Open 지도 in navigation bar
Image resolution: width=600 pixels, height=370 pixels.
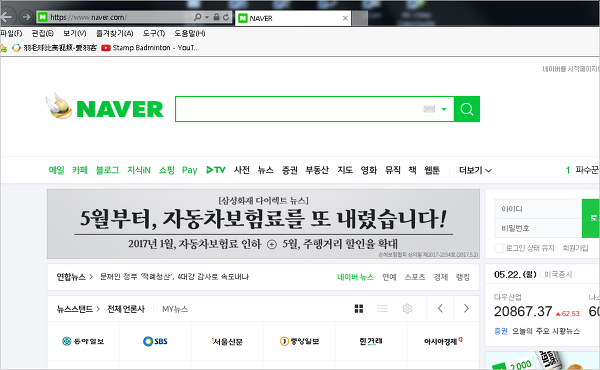pos(345,170)
